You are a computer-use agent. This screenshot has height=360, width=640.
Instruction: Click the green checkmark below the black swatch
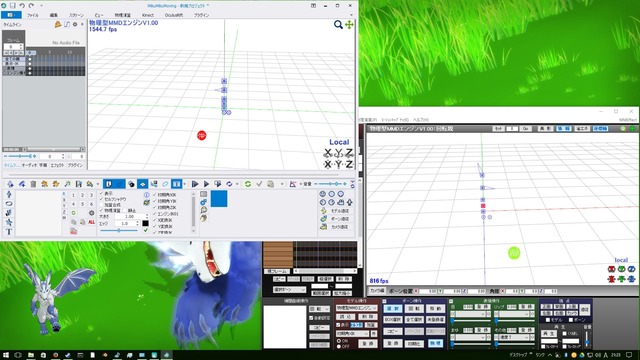coord(145,231)
